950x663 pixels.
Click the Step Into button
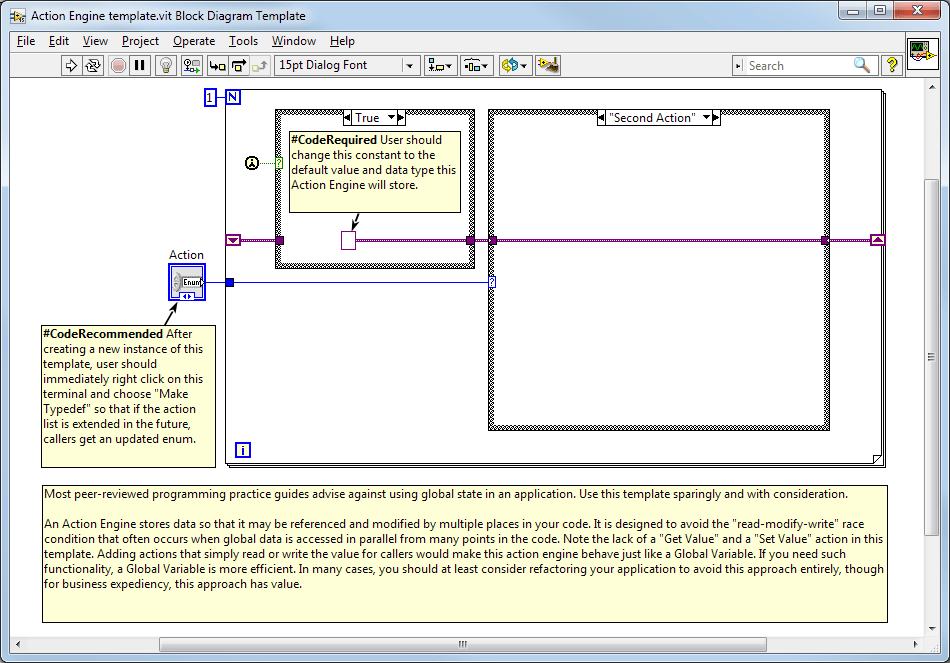point(218,65)
